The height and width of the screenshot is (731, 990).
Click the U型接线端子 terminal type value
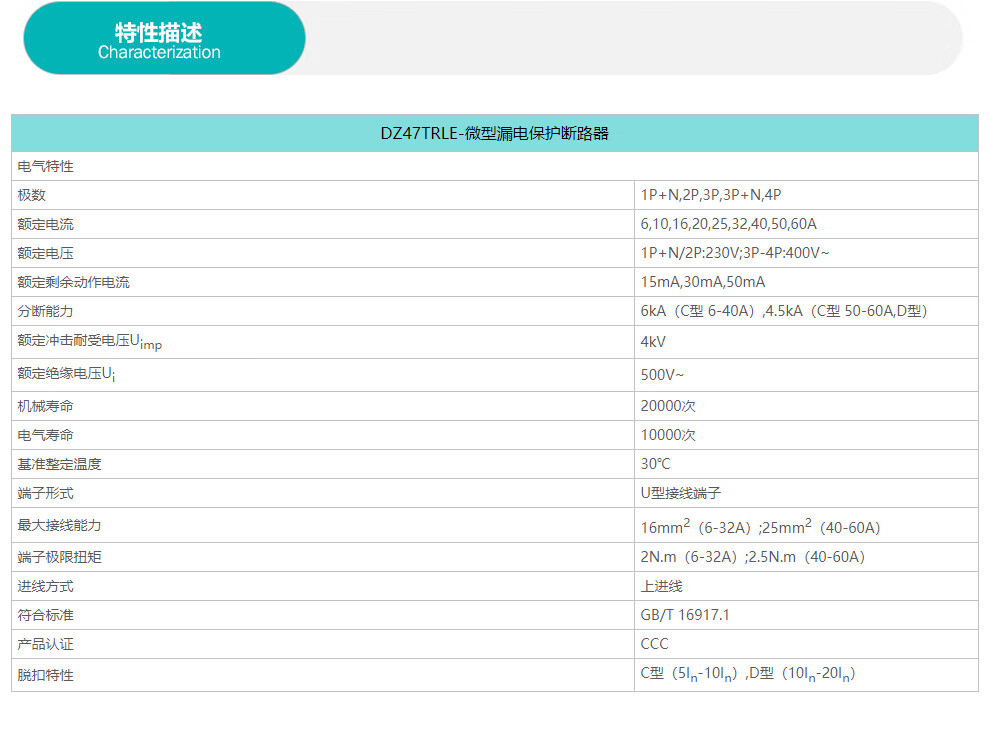681,493
